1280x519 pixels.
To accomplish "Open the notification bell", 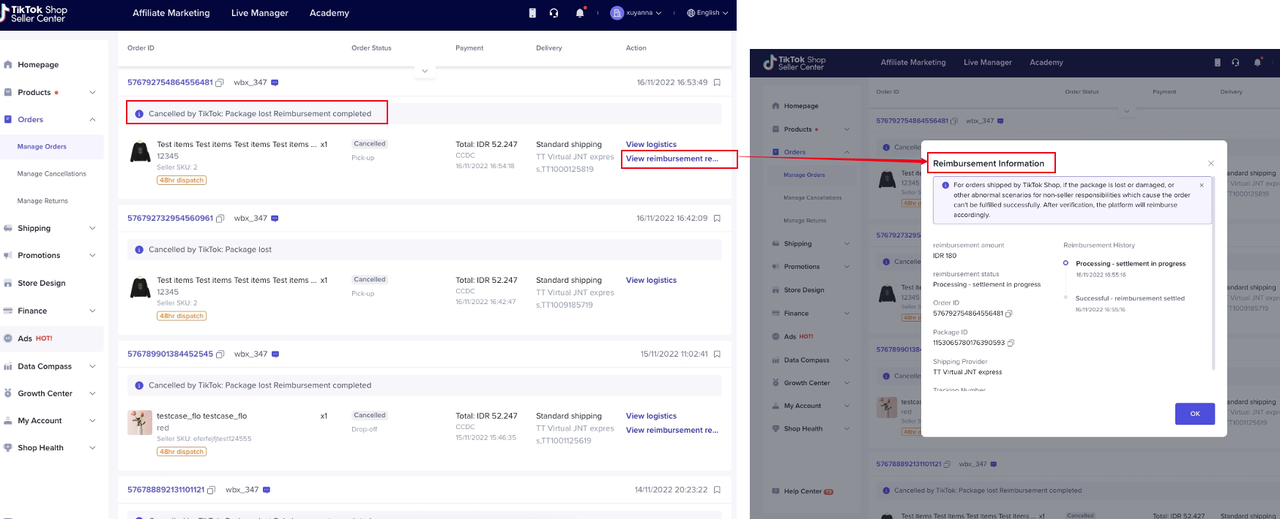I will click(x=580, y=13).
